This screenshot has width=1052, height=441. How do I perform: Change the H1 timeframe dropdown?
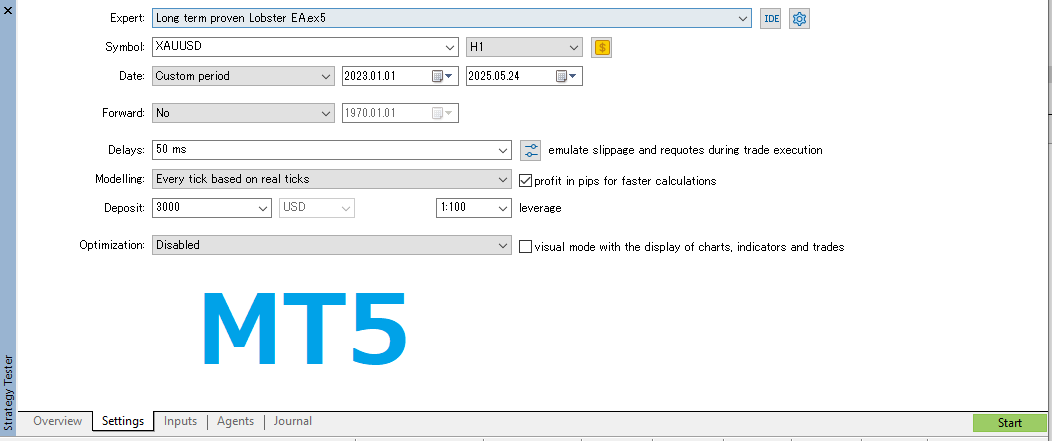tap(524, 48)
